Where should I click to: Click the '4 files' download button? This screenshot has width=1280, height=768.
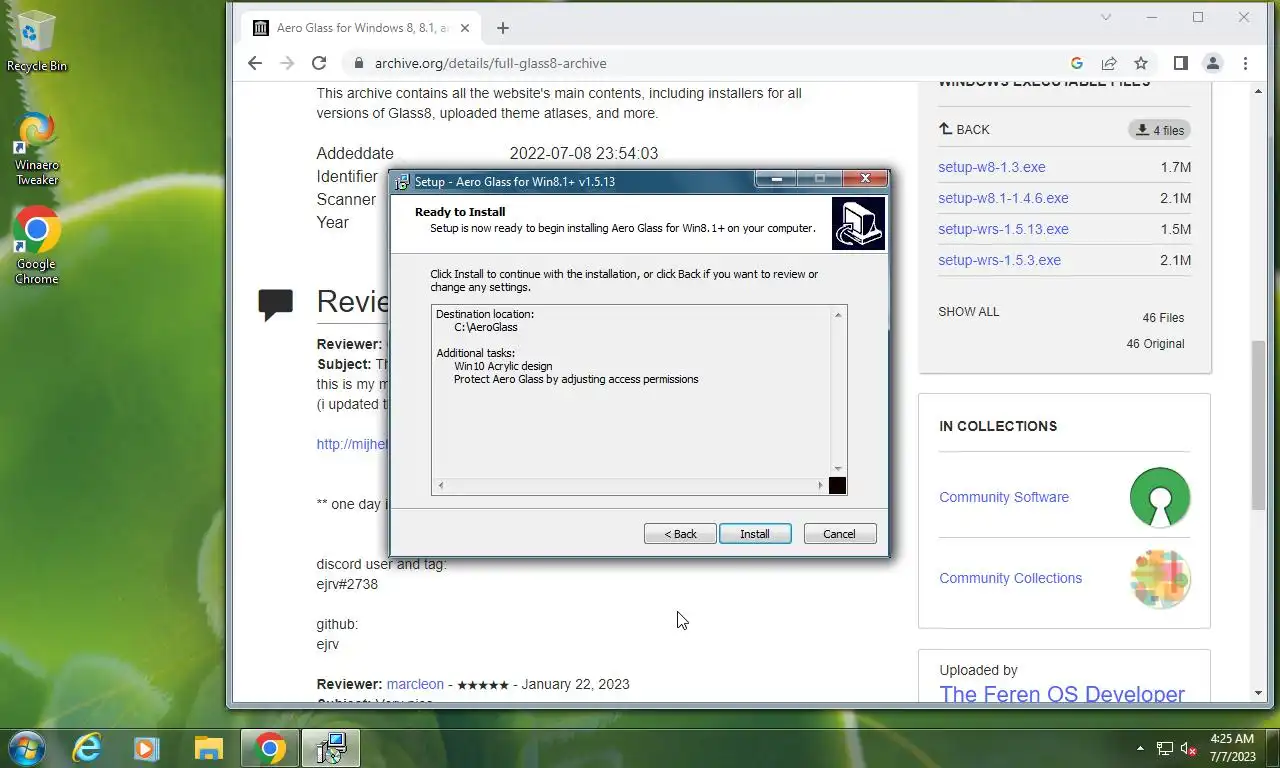pos(1160,130)
